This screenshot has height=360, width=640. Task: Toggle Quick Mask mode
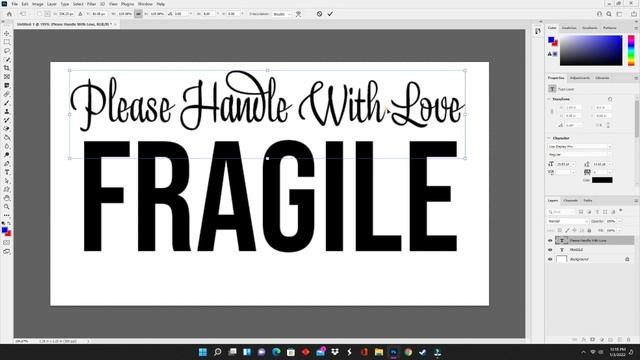point(7,242)
